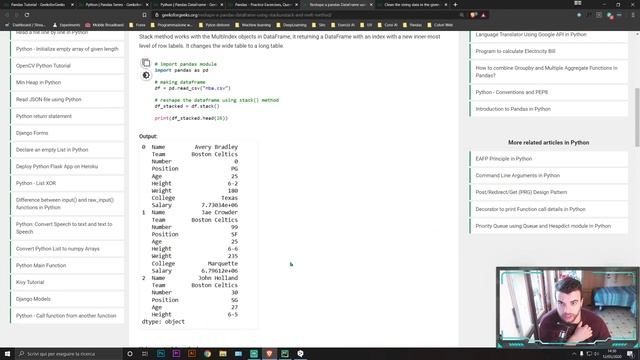
Task: Click the webcam overlay video thumbnail
Action: point(567,308)
